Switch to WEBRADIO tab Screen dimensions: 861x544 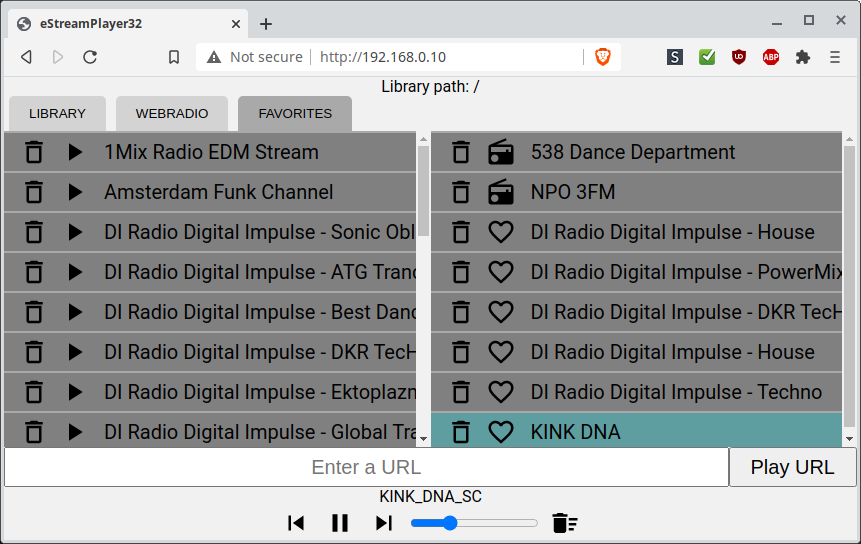click(172, 114)
